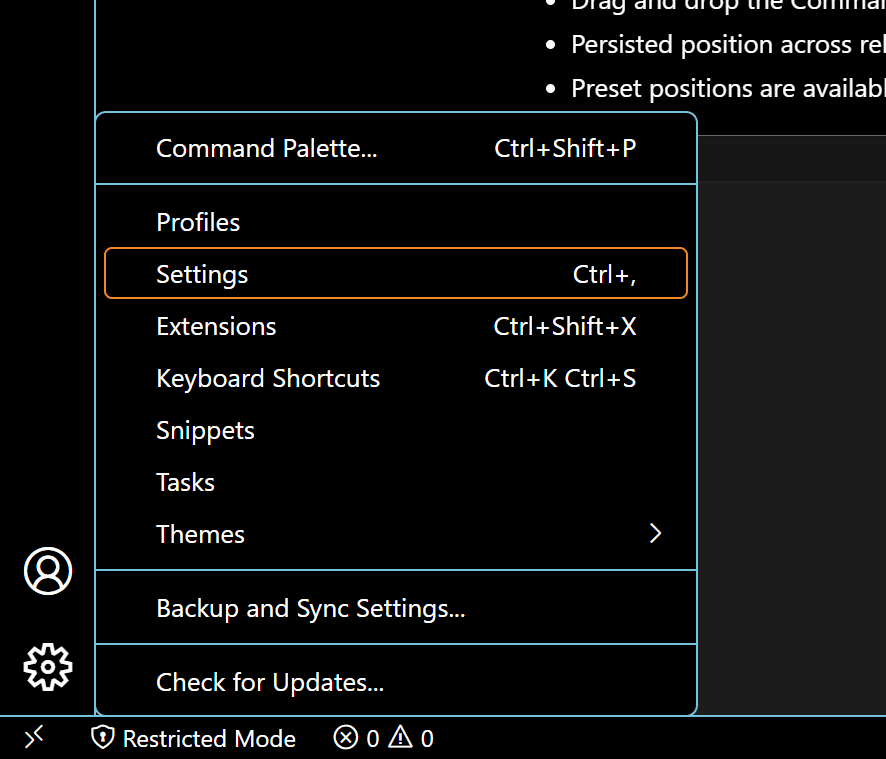The width and height of the screenshot is (886, 759).
Task: Open the Profiles menu item
Action: pos(198,222)
